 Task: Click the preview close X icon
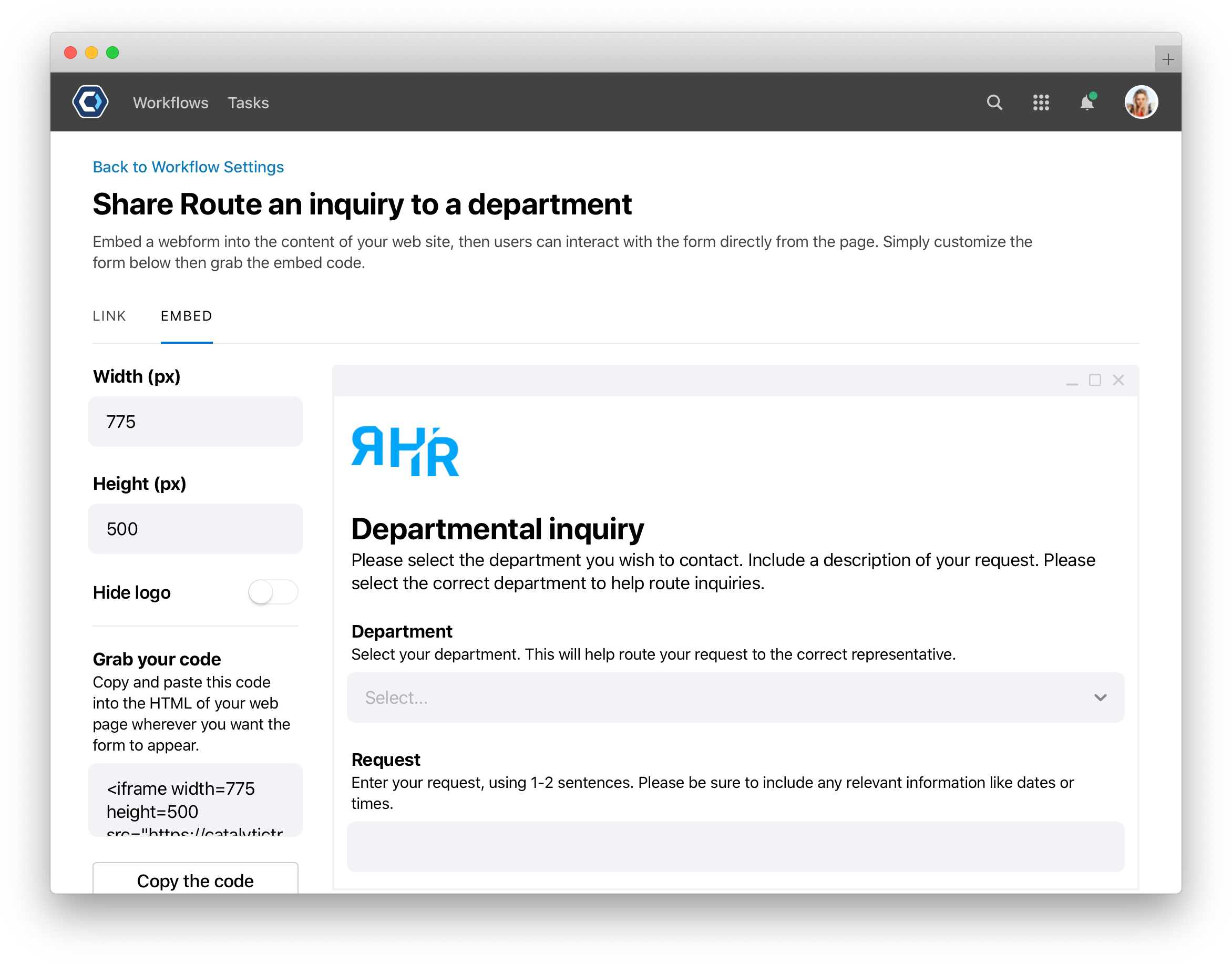1117,380
